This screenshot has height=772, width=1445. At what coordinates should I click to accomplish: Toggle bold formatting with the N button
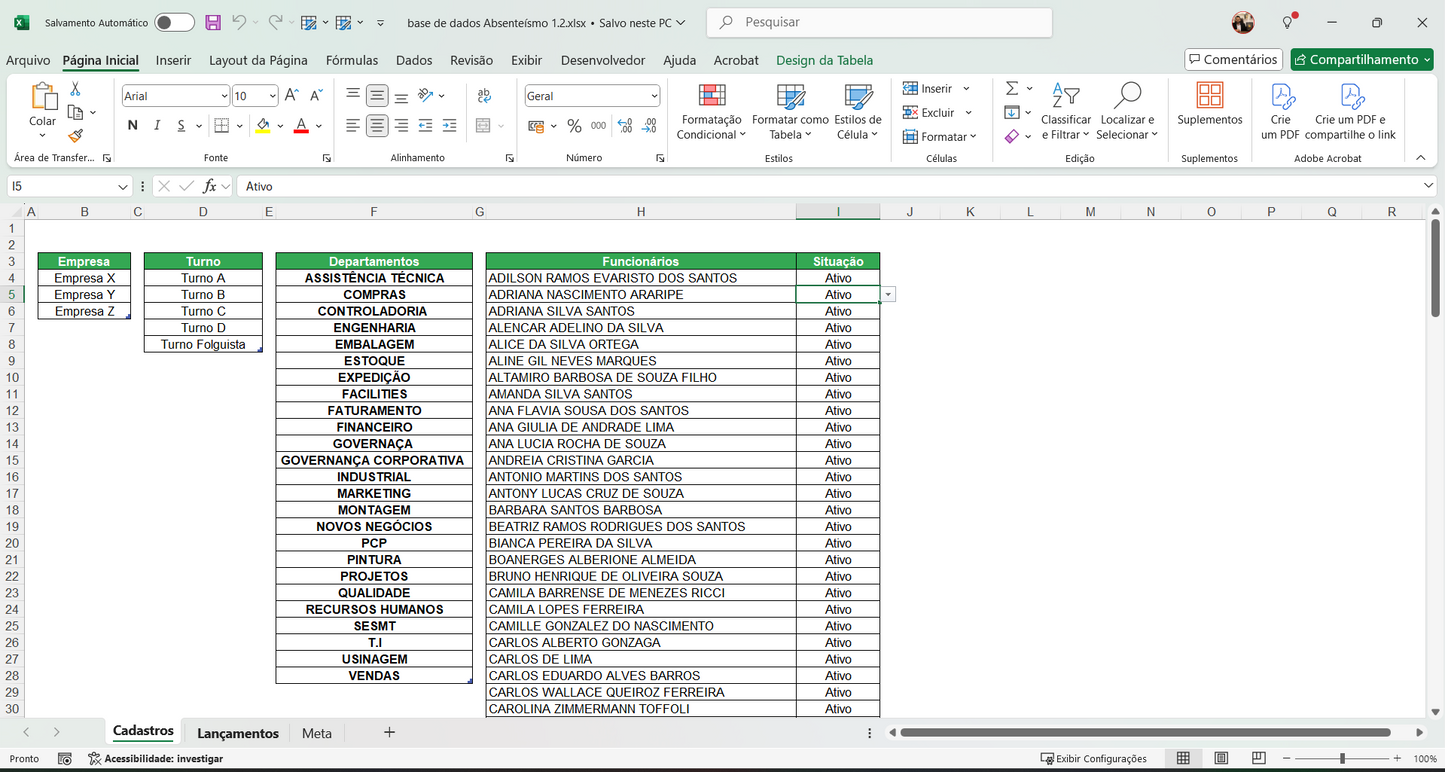tap(131, 127)
